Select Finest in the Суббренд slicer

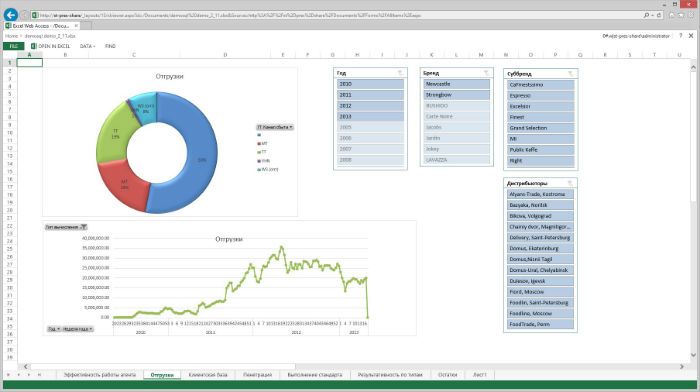pos(540,117)
